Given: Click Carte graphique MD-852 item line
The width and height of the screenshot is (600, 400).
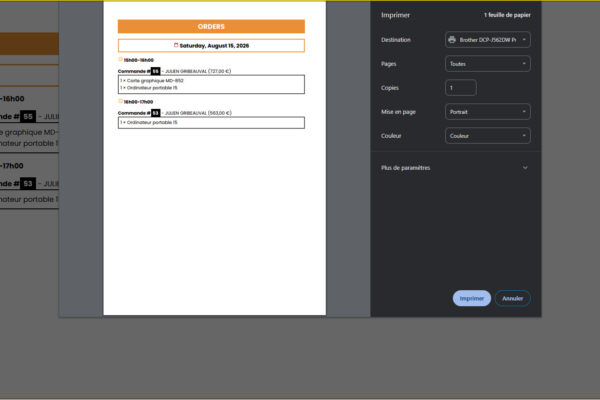Looking at the screenshot, I should point(152,81).
